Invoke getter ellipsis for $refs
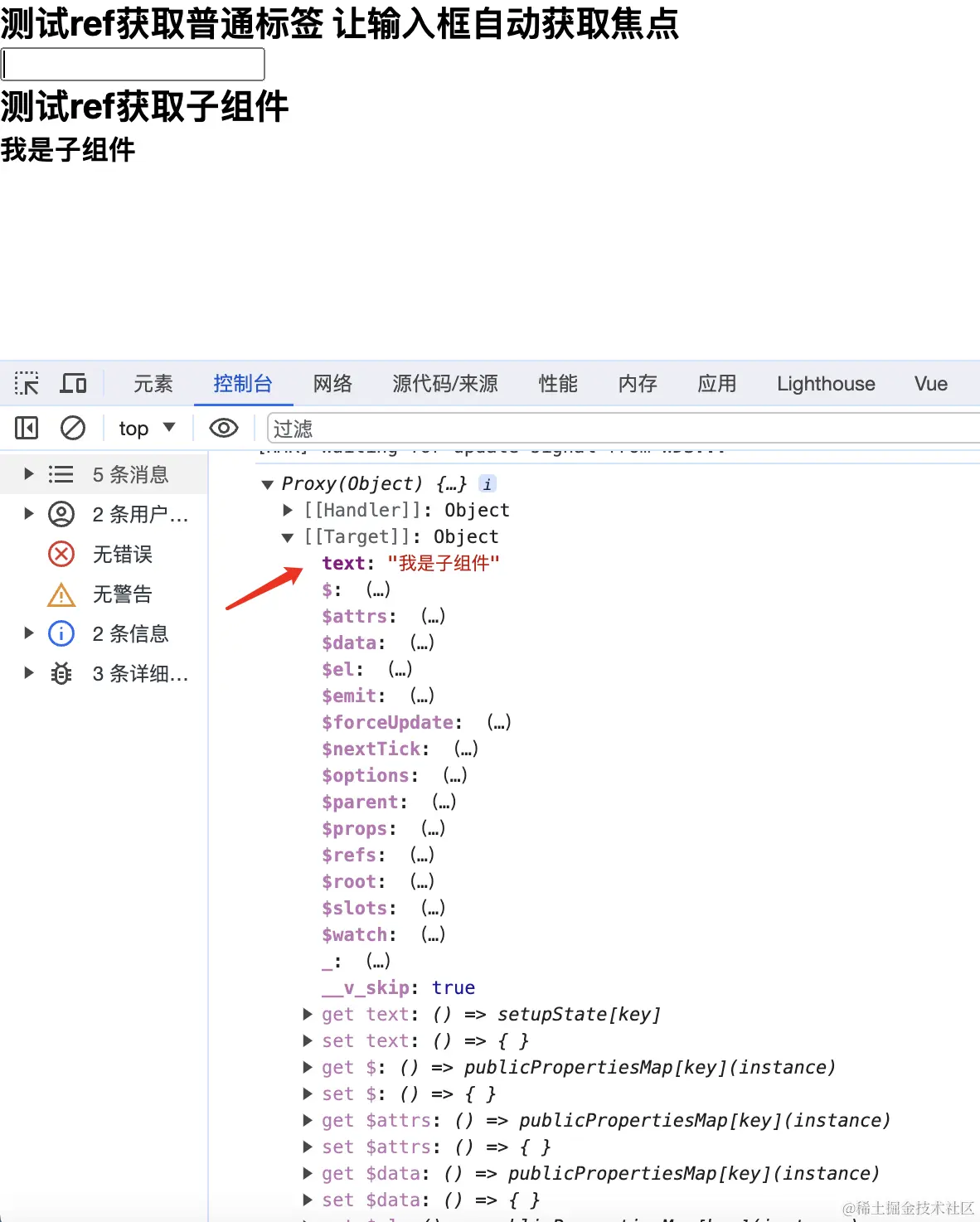Screen dimensions: 980x1222 pos(422,855)
